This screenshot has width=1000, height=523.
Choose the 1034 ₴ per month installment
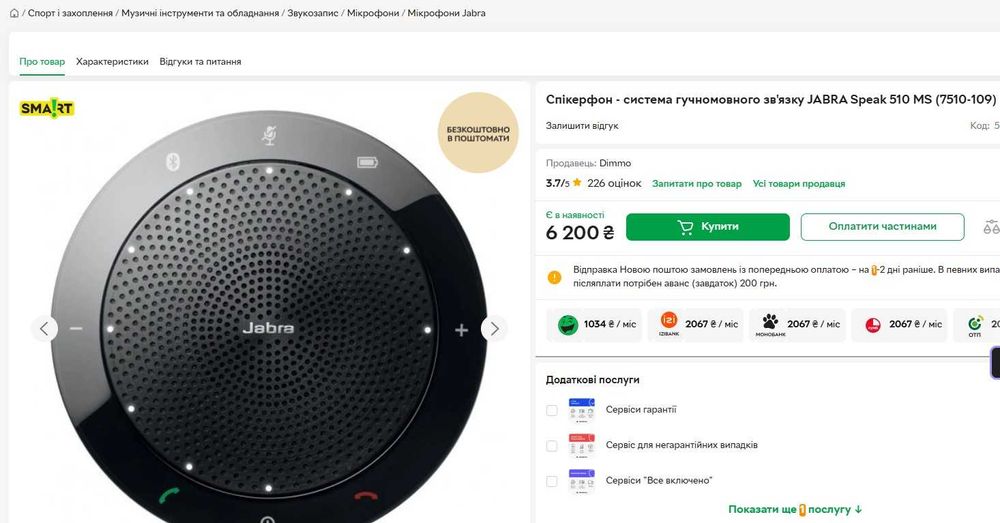point(596,324)
